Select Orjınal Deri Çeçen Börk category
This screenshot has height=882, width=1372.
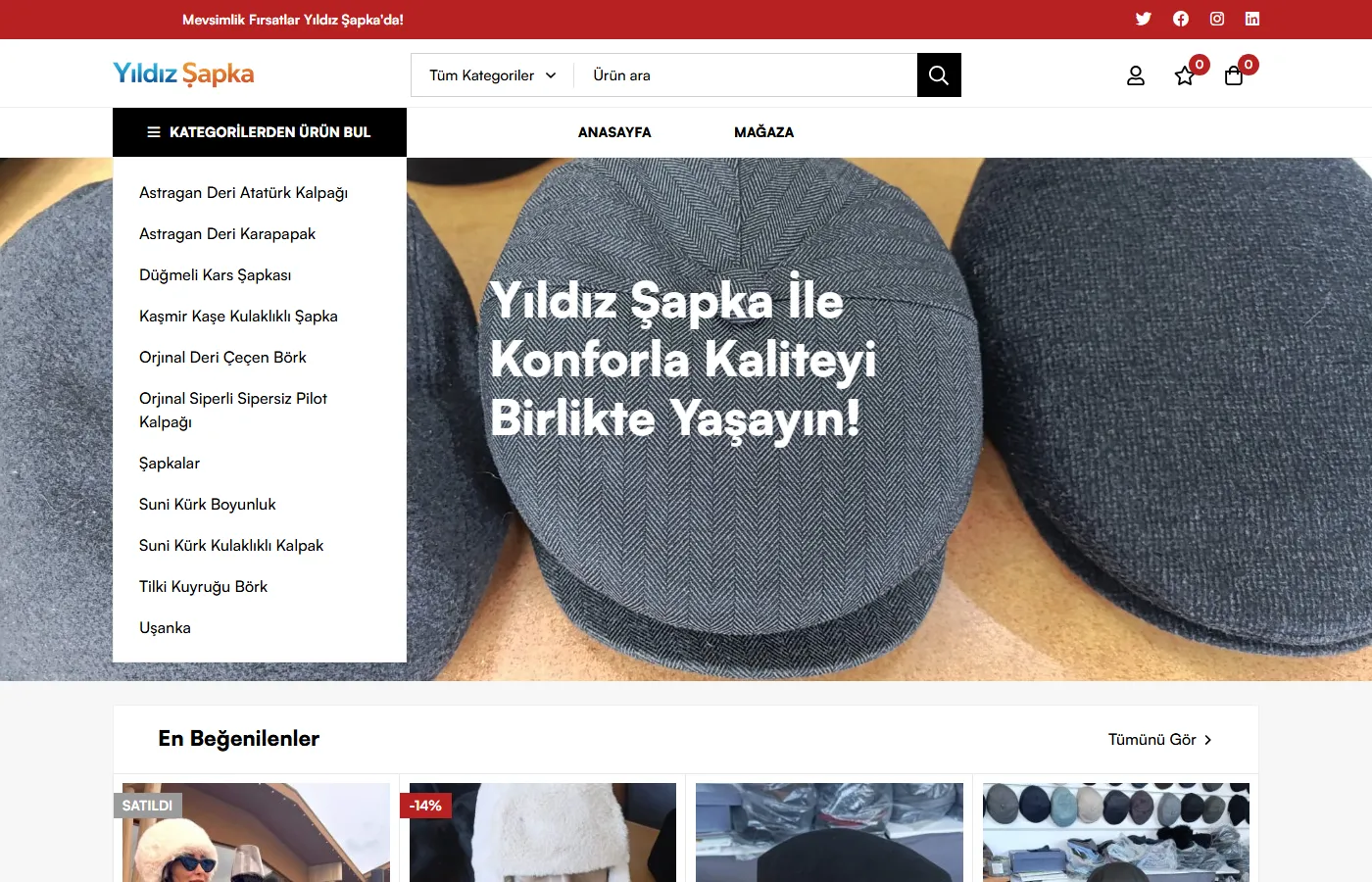pos(222,358)
